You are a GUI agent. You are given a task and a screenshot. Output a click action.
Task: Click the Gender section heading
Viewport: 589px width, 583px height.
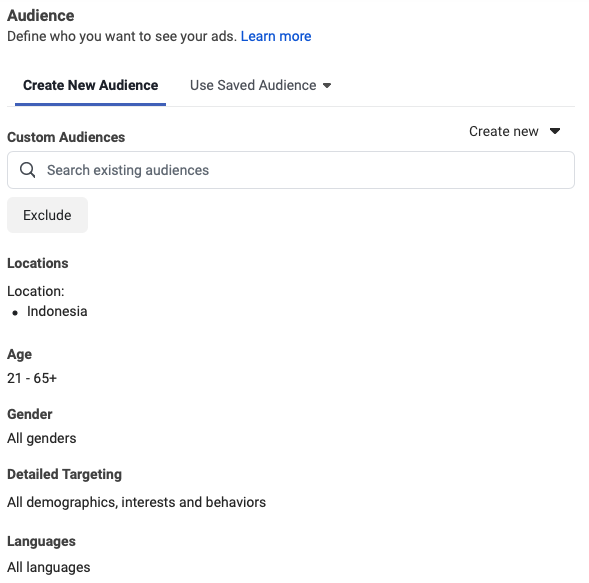30,414
